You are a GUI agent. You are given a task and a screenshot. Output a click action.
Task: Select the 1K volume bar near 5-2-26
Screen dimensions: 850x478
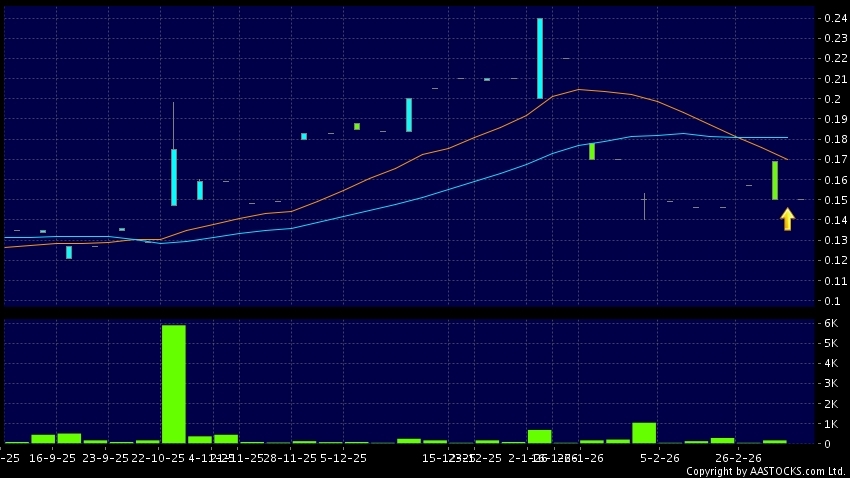(x=644, y=432)
